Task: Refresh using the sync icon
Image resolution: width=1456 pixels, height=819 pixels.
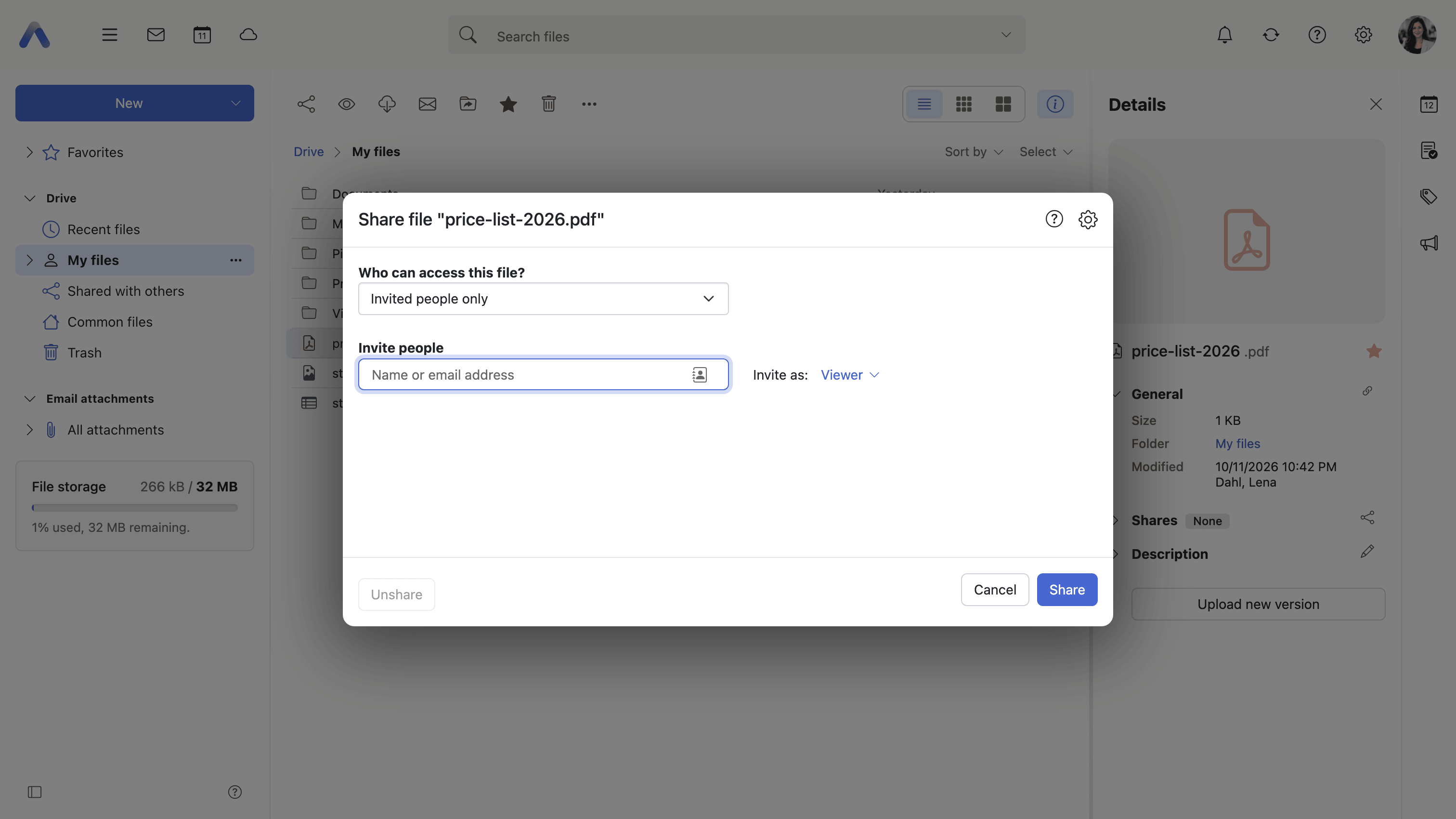Action: click(1271, 35)
